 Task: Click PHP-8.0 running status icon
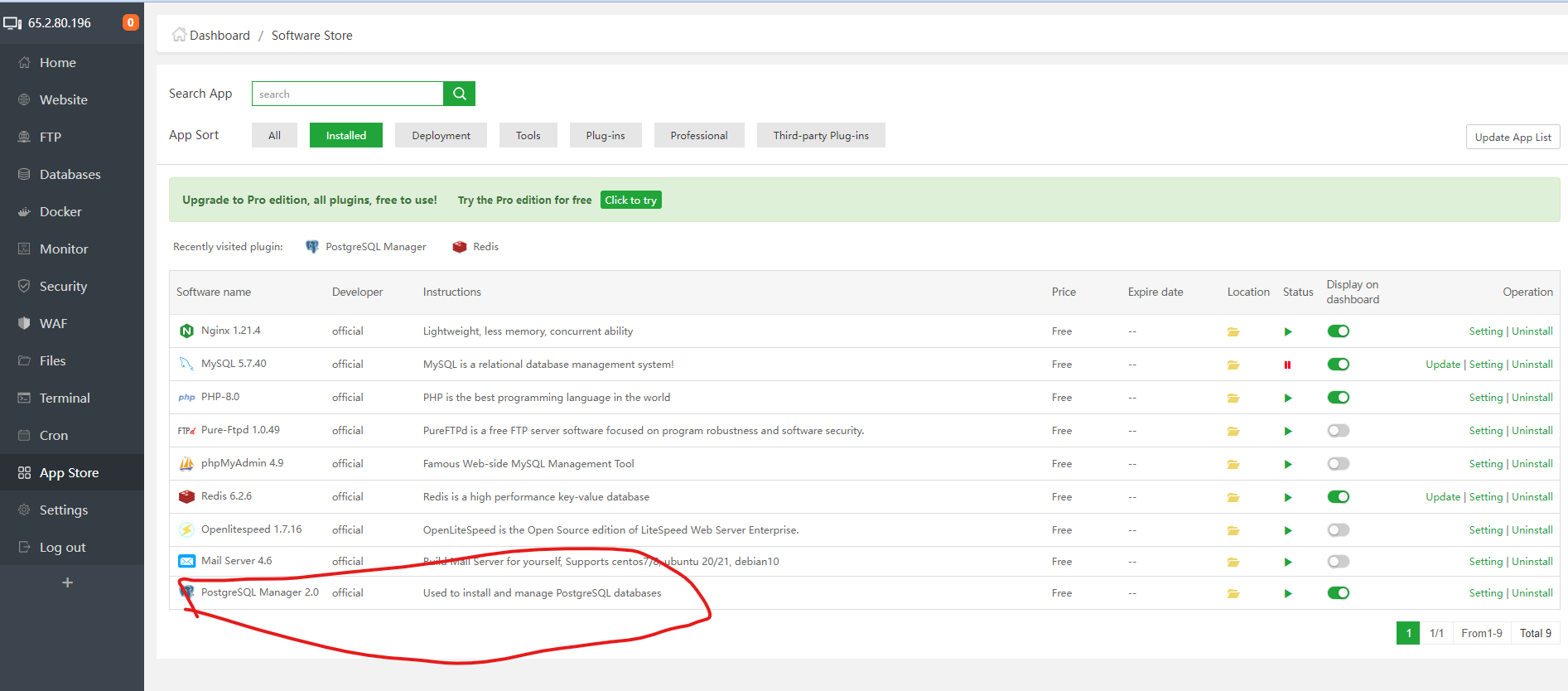[x=1288, y=398]
